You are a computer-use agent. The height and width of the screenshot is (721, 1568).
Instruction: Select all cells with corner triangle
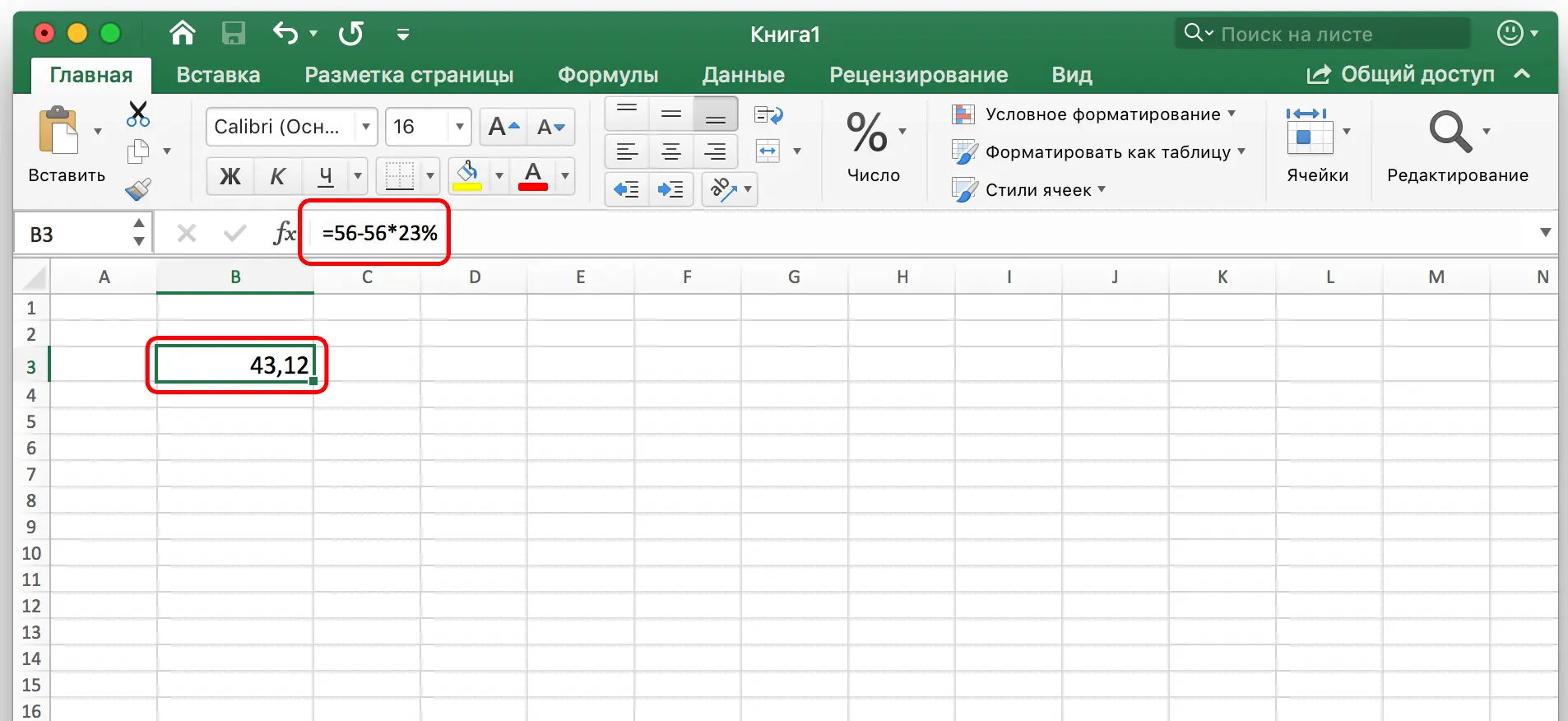[32, 277]
